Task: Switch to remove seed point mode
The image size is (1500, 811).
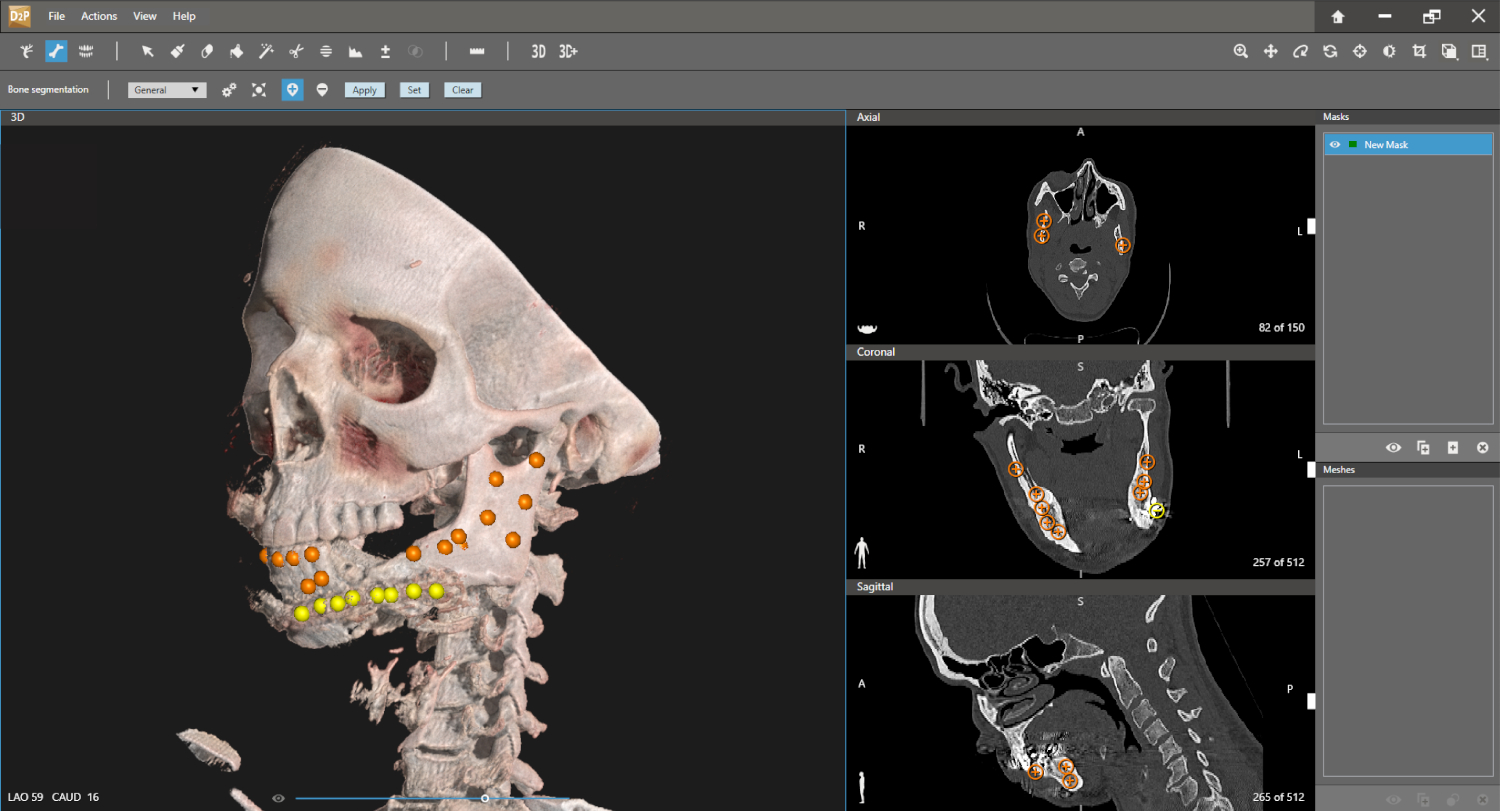Action: coord(322,90)
